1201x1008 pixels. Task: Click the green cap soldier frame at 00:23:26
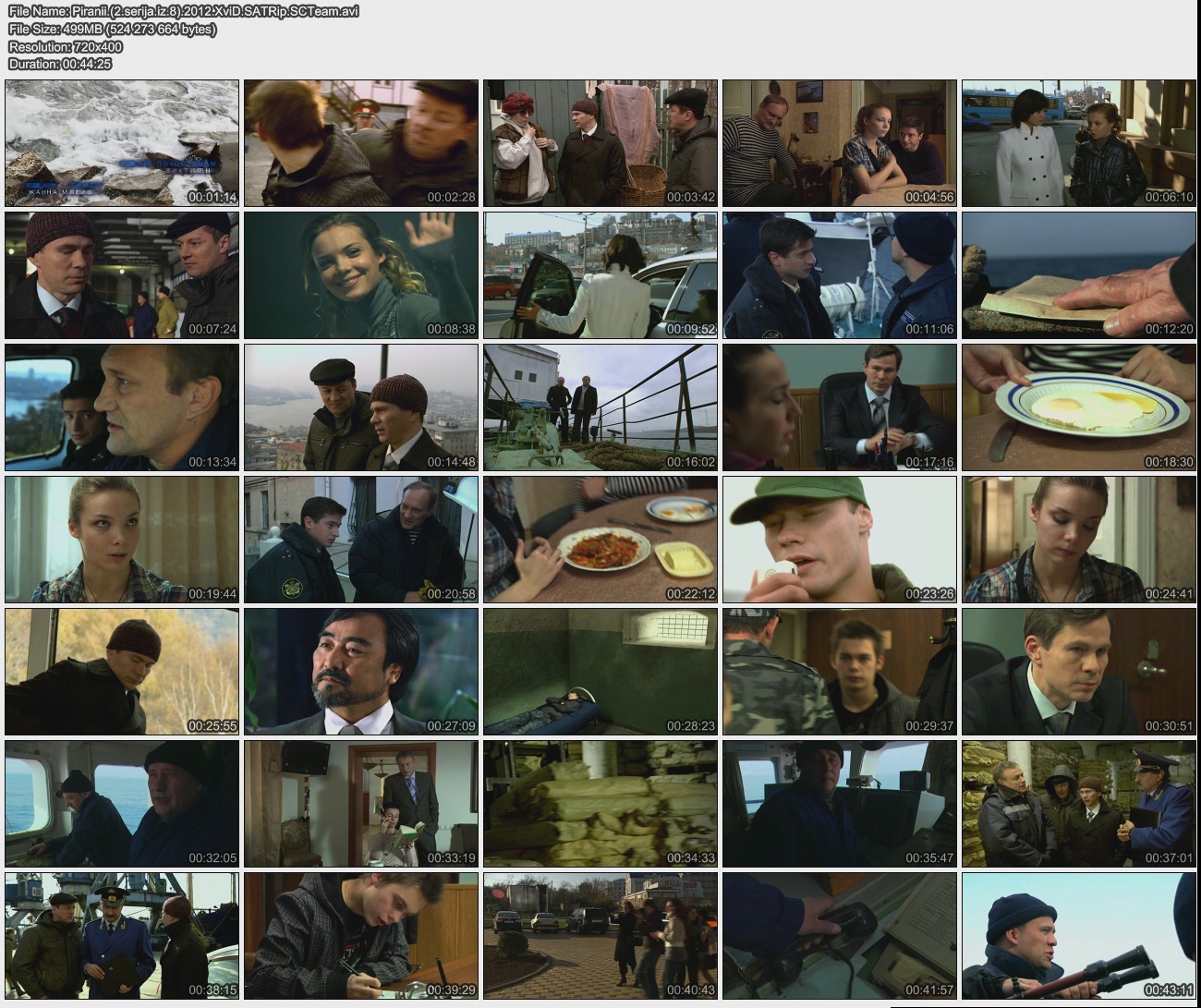click(x=839, y=540)
